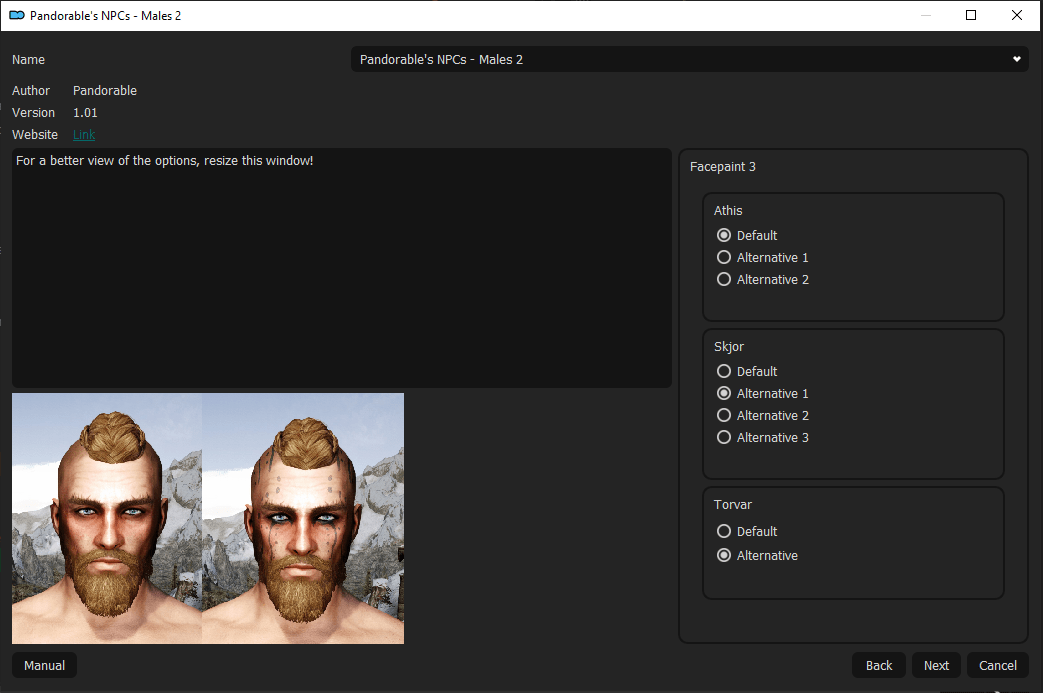Close the installer window

tap(1016, 15)
